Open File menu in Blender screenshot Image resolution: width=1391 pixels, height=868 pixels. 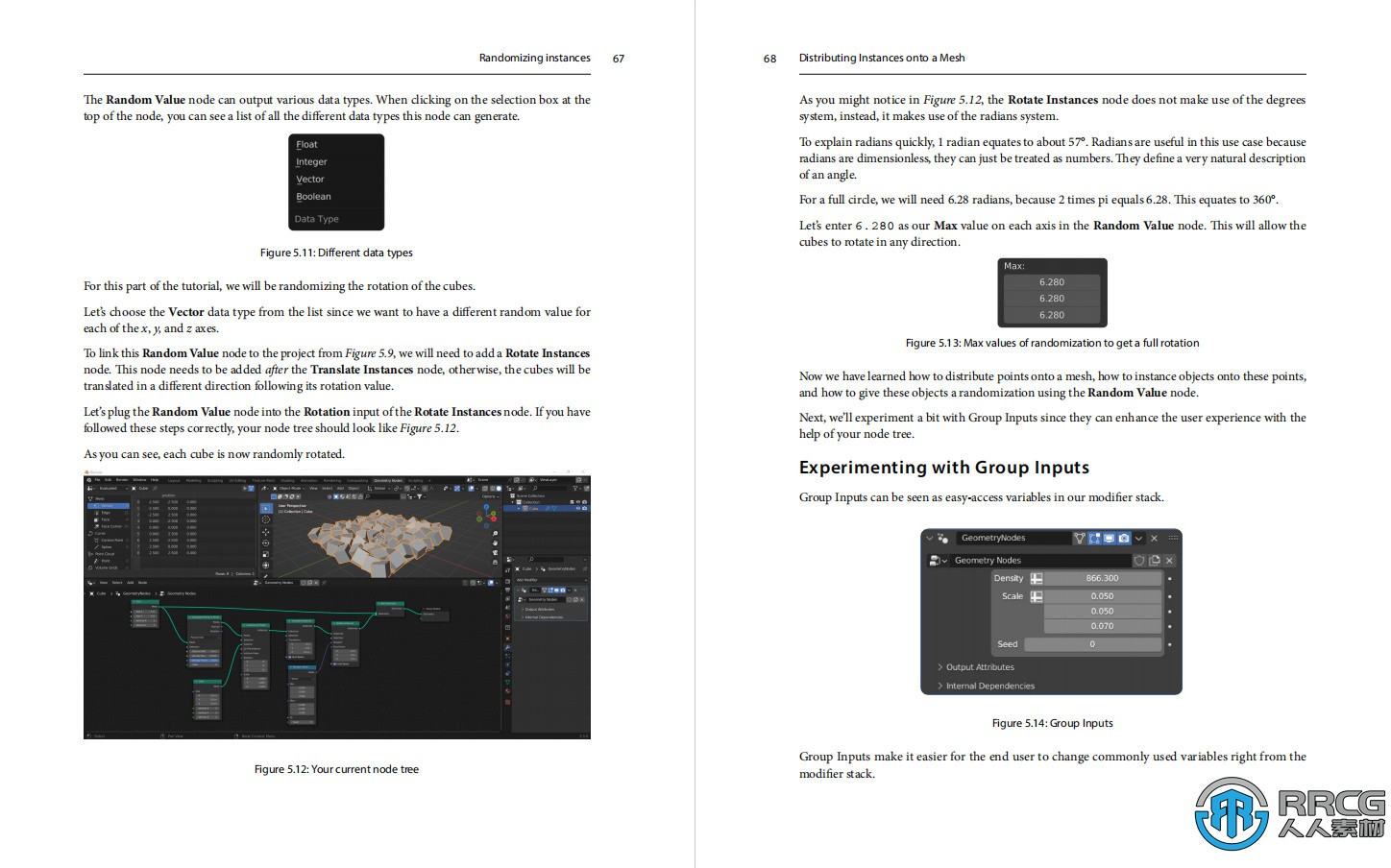97,480
